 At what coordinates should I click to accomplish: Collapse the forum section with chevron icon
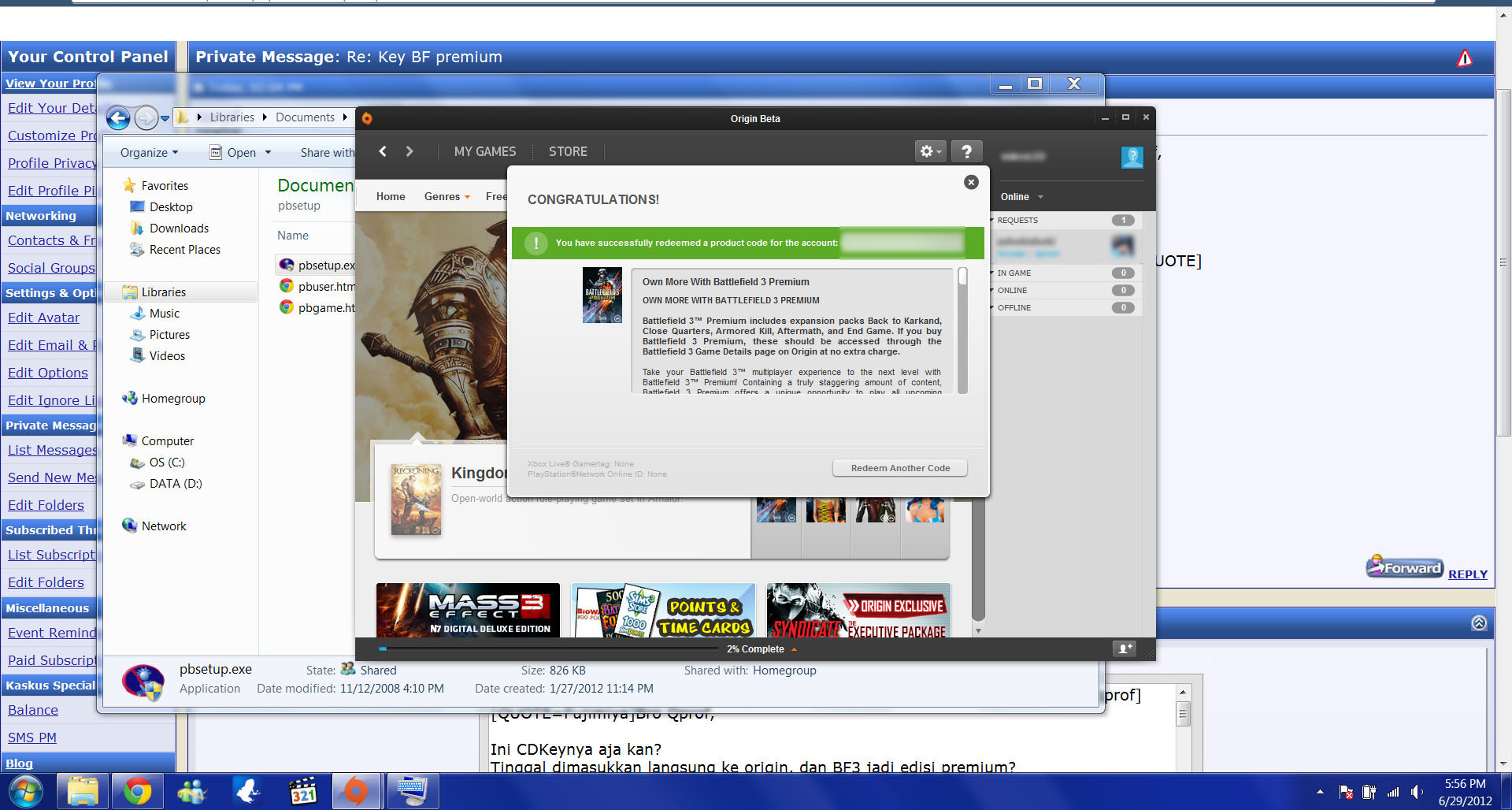(1479, 623)
